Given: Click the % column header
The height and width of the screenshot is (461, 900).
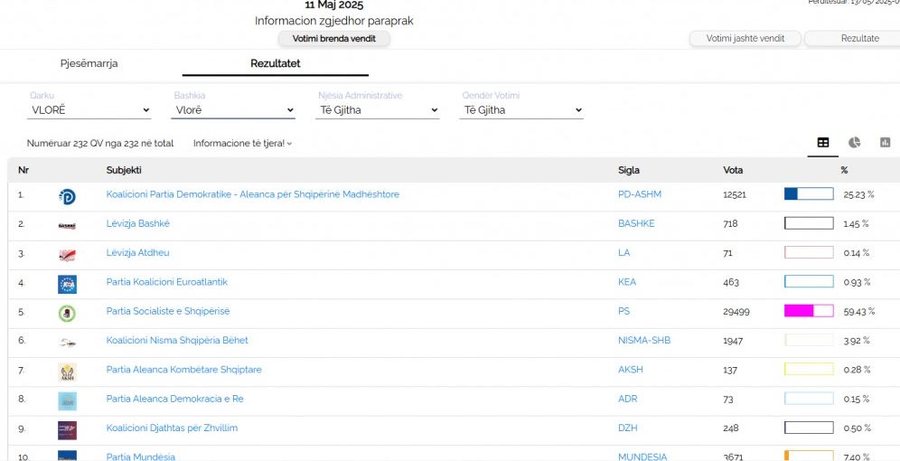Looking at the screenshot, I should coord(844,171).
